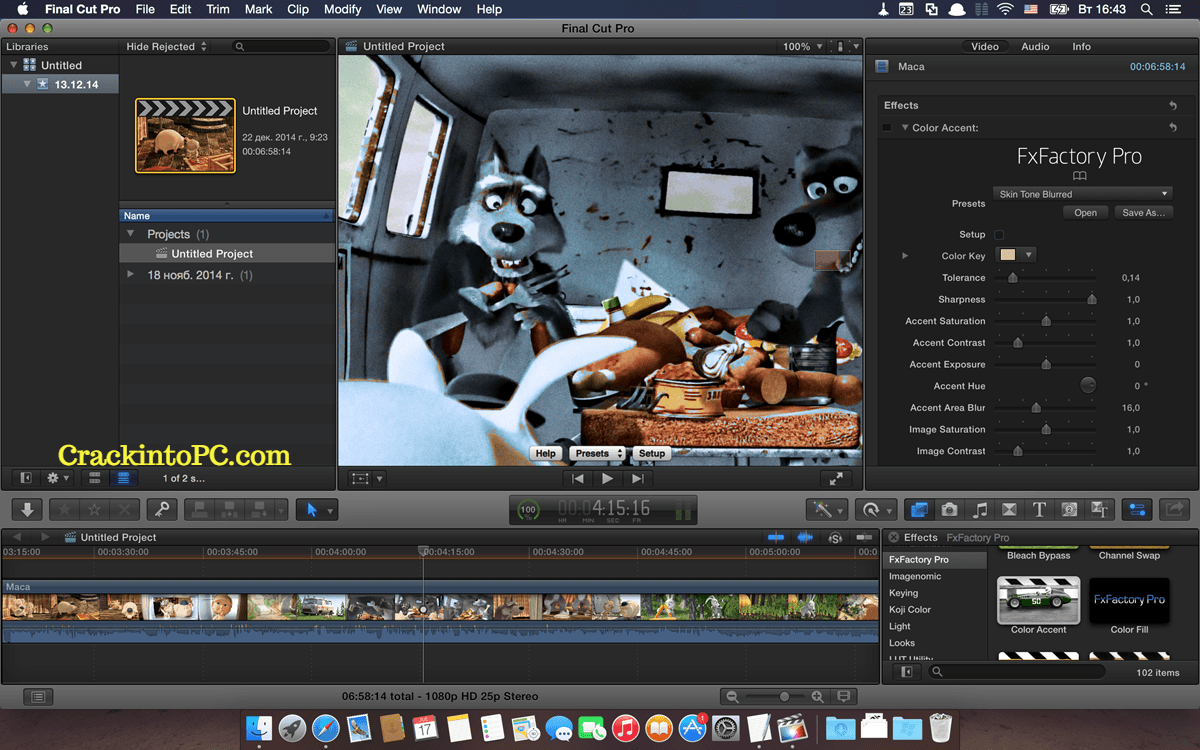Image resolution: width=1200 pixels, height=750 pixels.
Task: Open FxFactory Pro book help icon
Action: pos(1079,176)
